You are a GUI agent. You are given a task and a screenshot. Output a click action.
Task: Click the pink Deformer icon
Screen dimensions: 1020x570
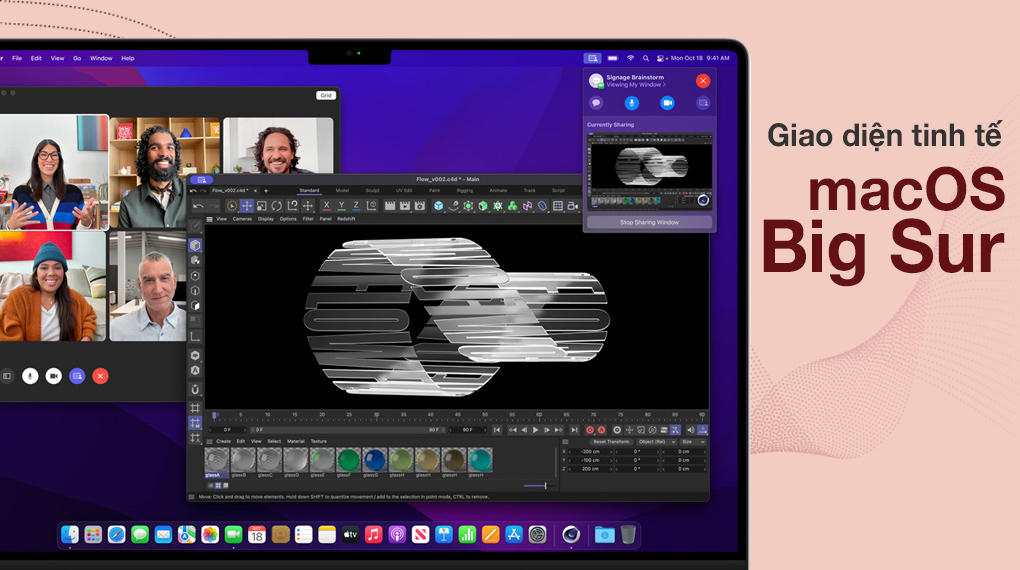pos(528,206)
